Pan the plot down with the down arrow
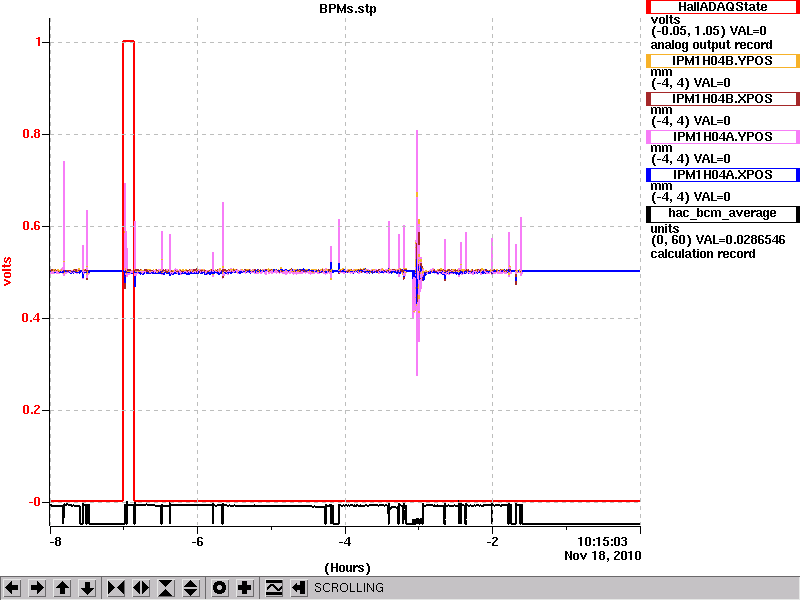The image size is (800, 600). click(x=88, y=588)
